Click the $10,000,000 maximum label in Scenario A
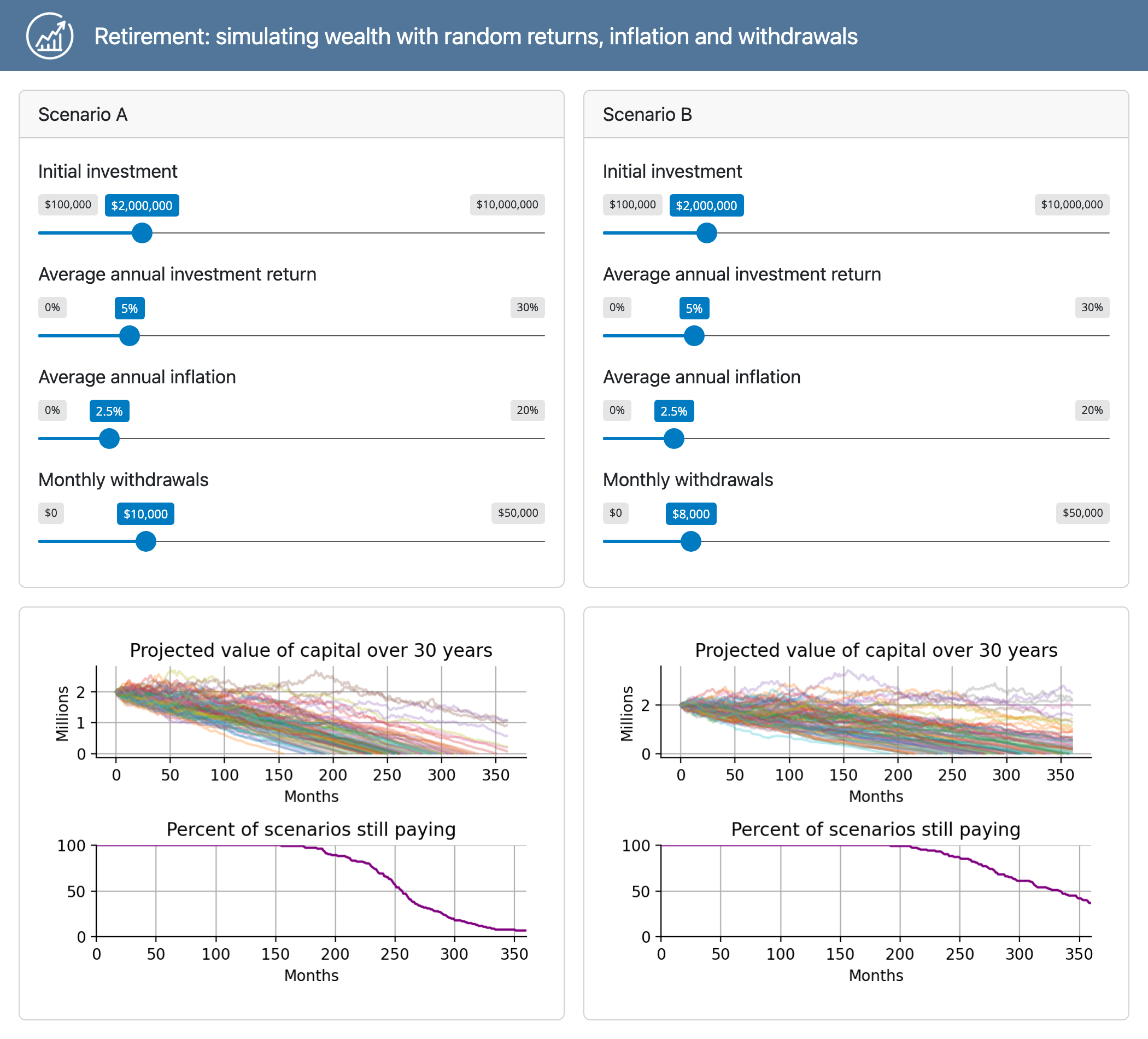 point(507,205)
